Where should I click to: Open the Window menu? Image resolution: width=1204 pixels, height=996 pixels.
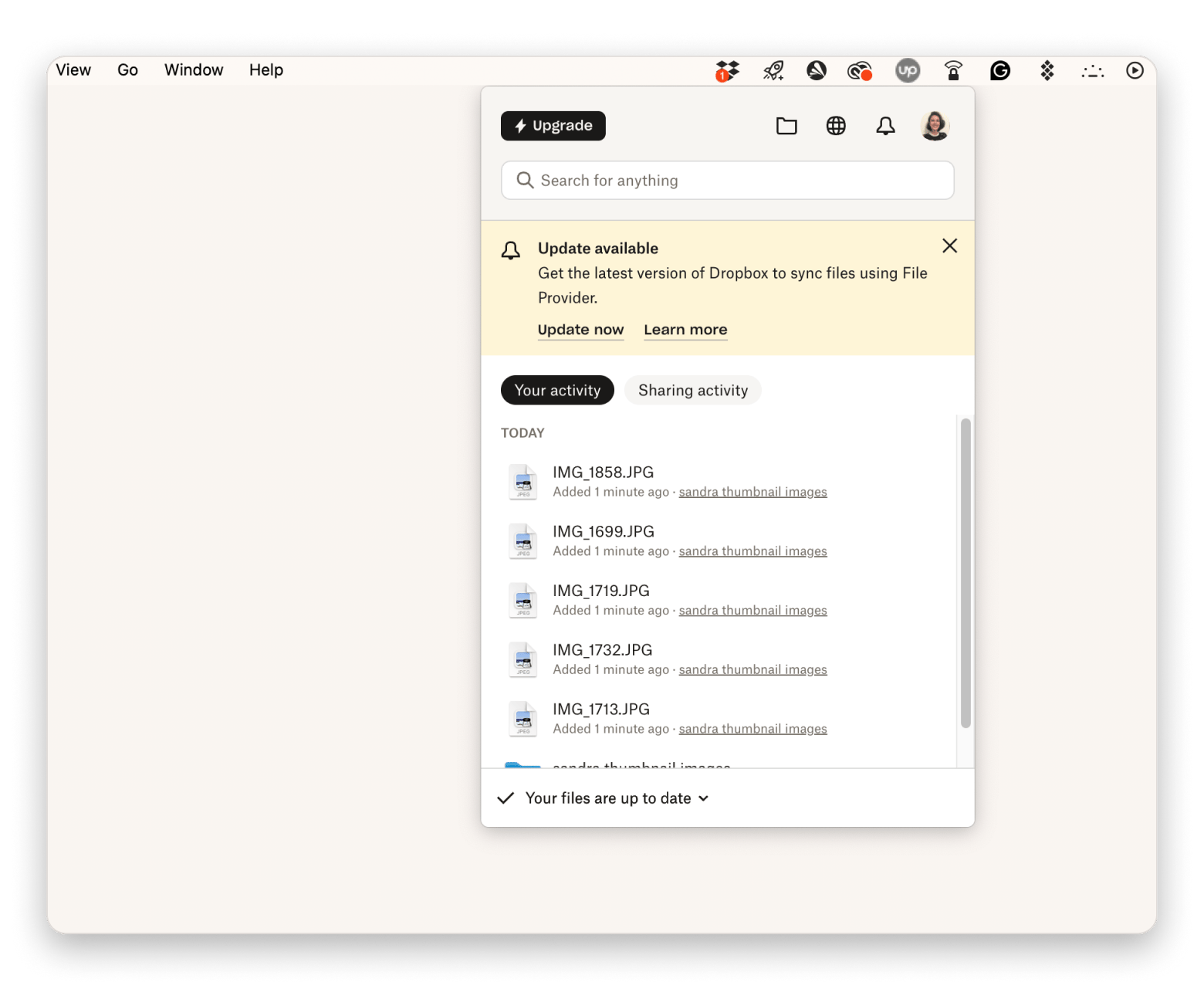tap(194, 70)
